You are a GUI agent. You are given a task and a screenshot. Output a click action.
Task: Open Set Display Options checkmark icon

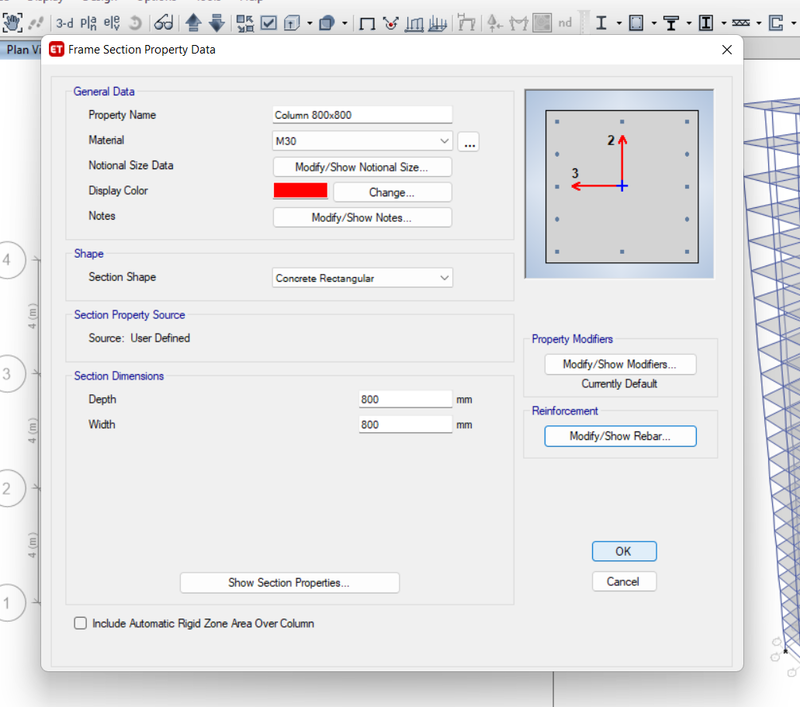pos(268,23)
